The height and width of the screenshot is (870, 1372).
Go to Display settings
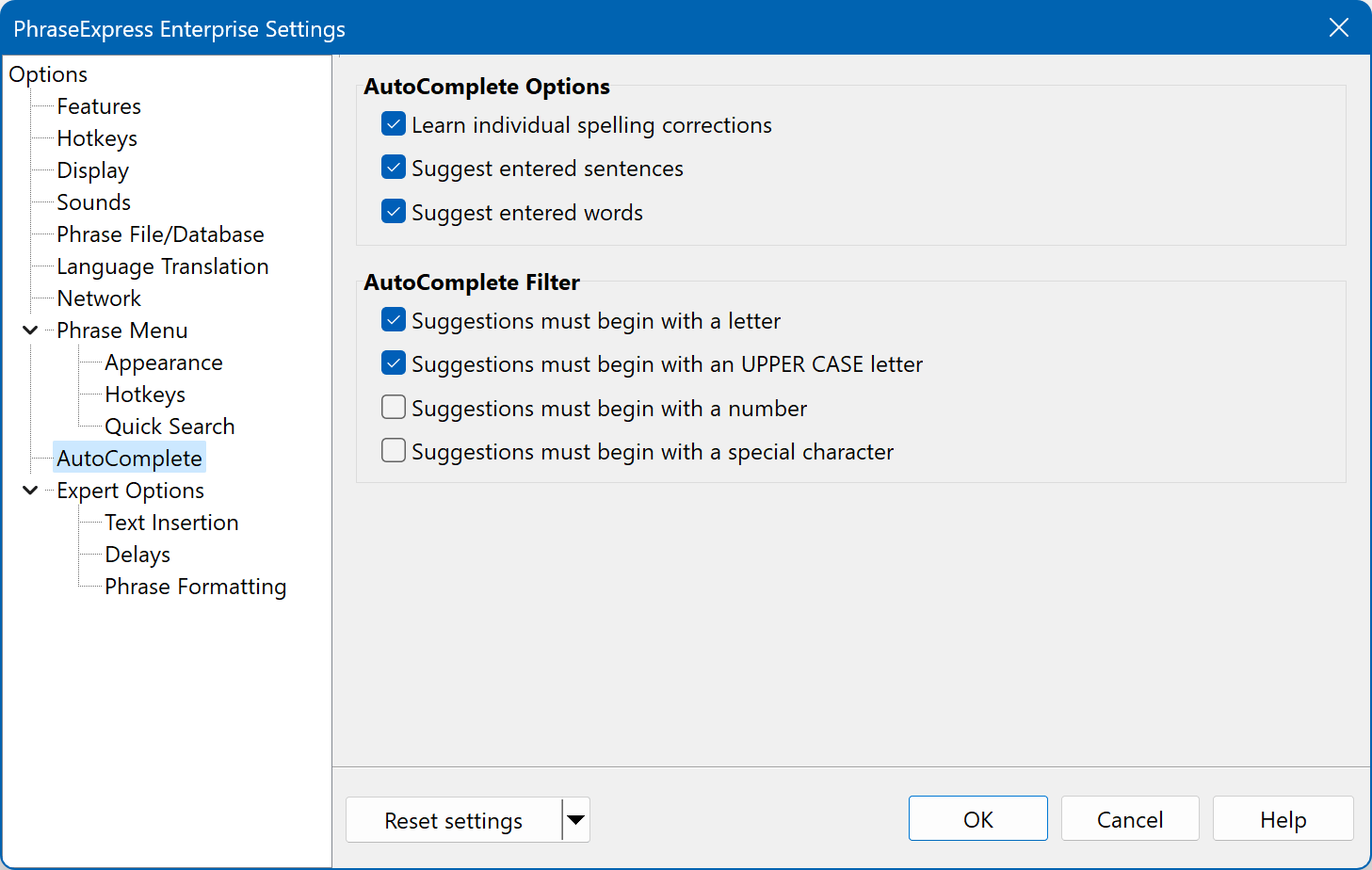(92, 170)
